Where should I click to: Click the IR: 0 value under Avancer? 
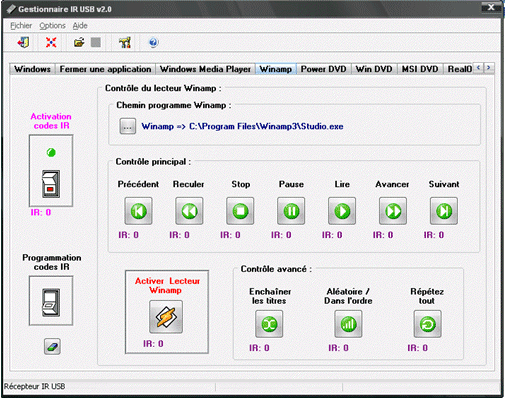pos(383,235)
